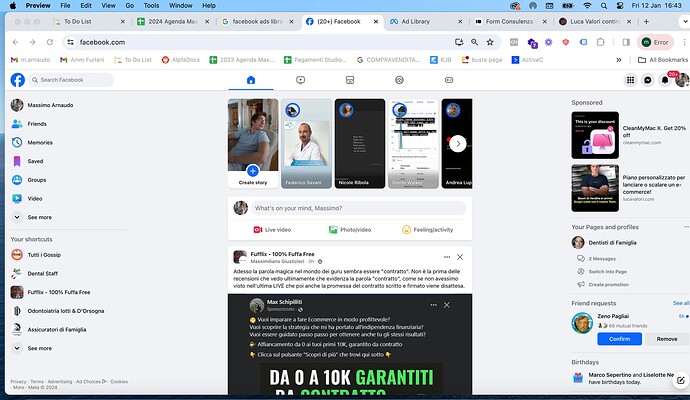Reload the page
This screenshot has width=690, height=400.
coord(50,42)
